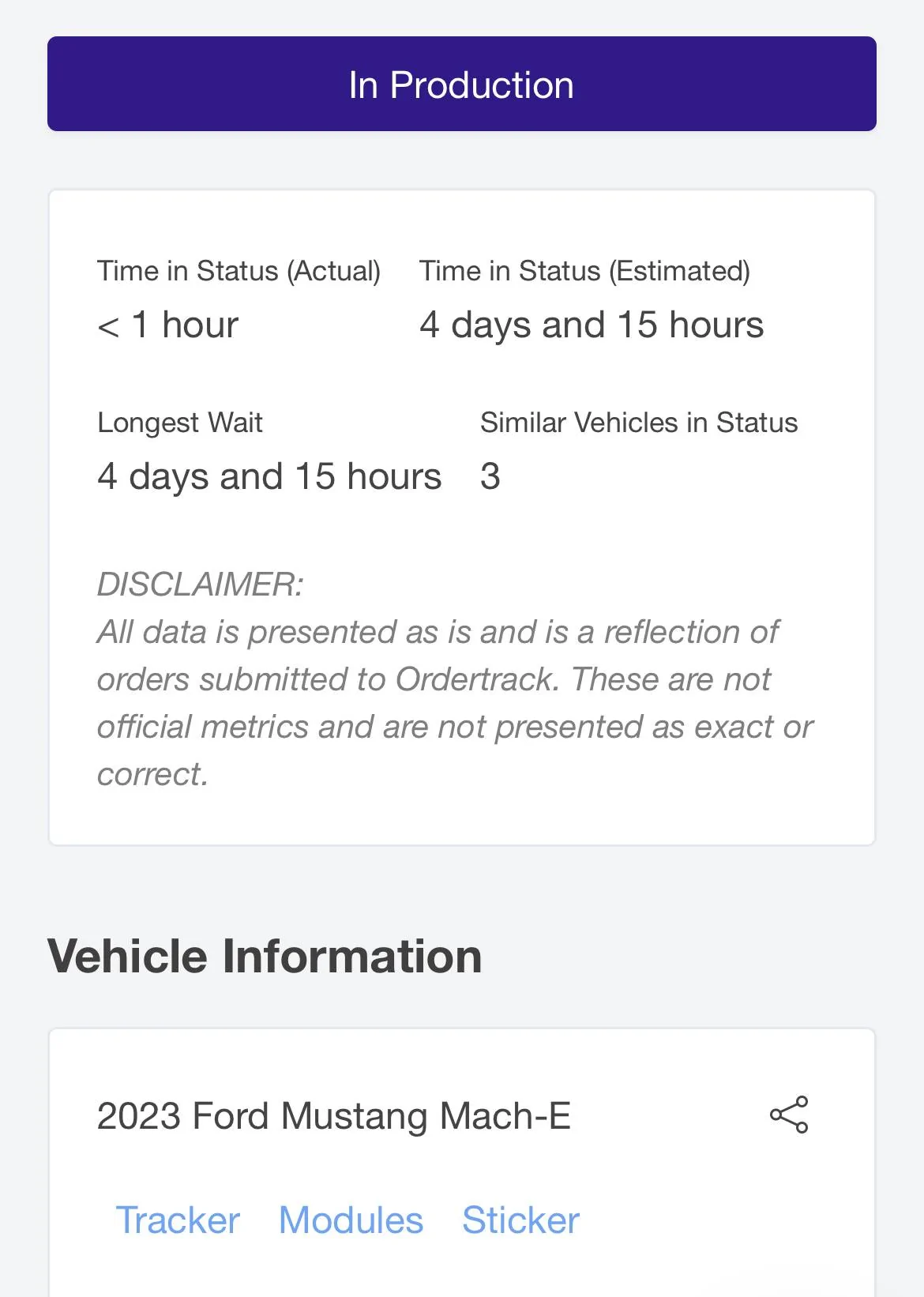Click the Longest Wait duration value

click(269, 476)
